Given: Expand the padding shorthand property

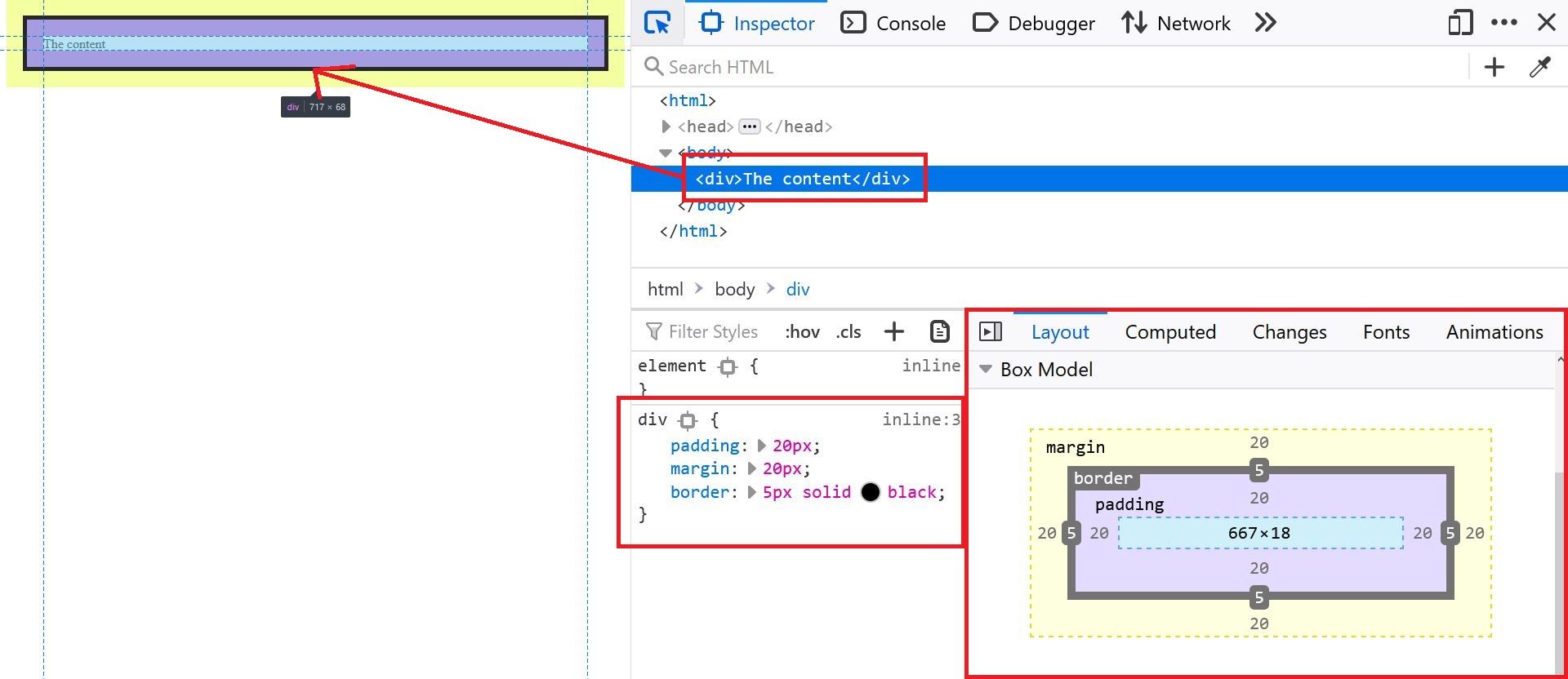Looking at the screenshot, I should [x=761, y=446].
